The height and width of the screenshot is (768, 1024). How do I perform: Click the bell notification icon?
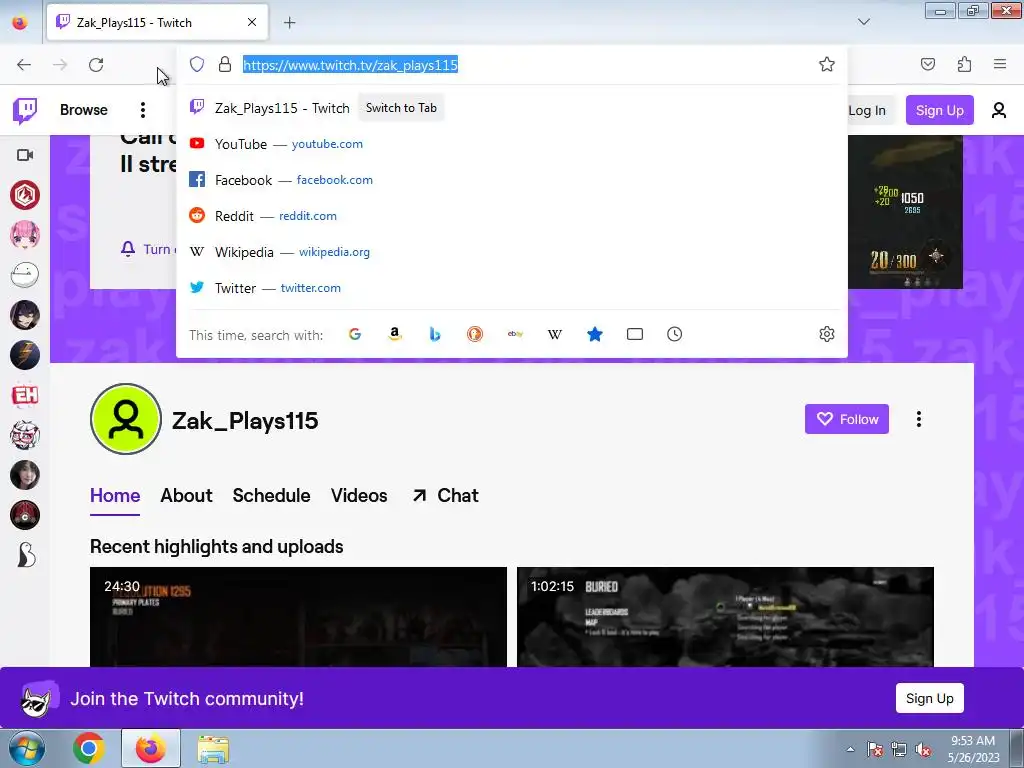coord(128,249)
